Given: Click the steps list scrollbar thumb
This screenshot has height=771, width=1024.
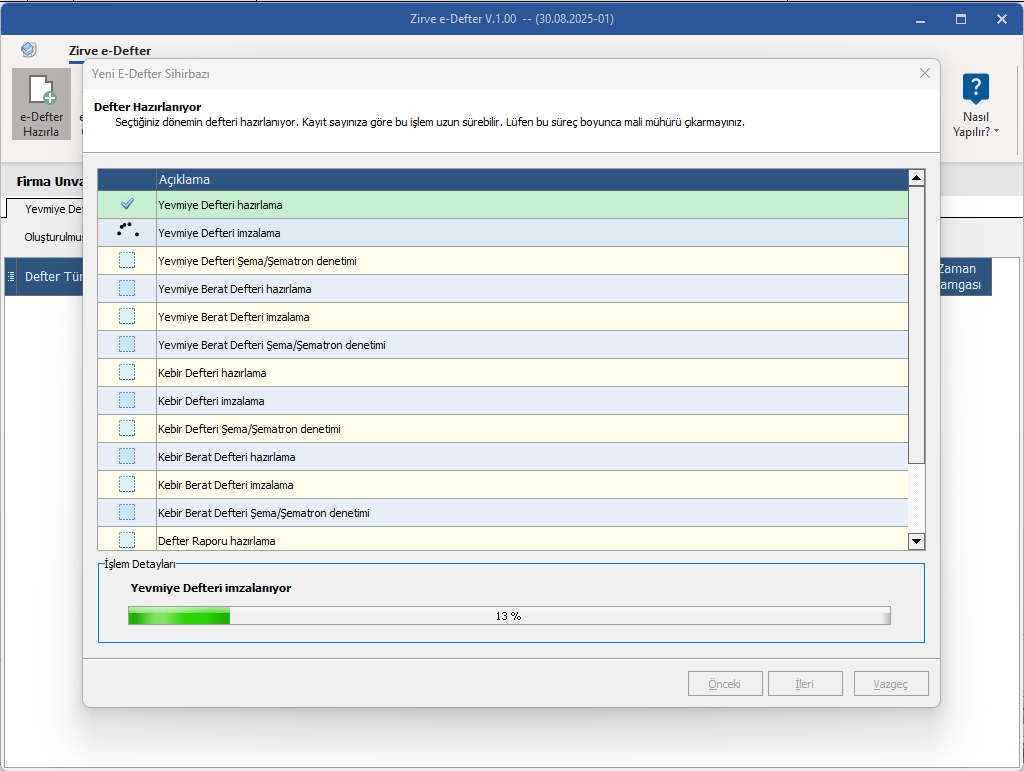Looking at the screenshot, I should pyautogui.click(x=916, y=325).
